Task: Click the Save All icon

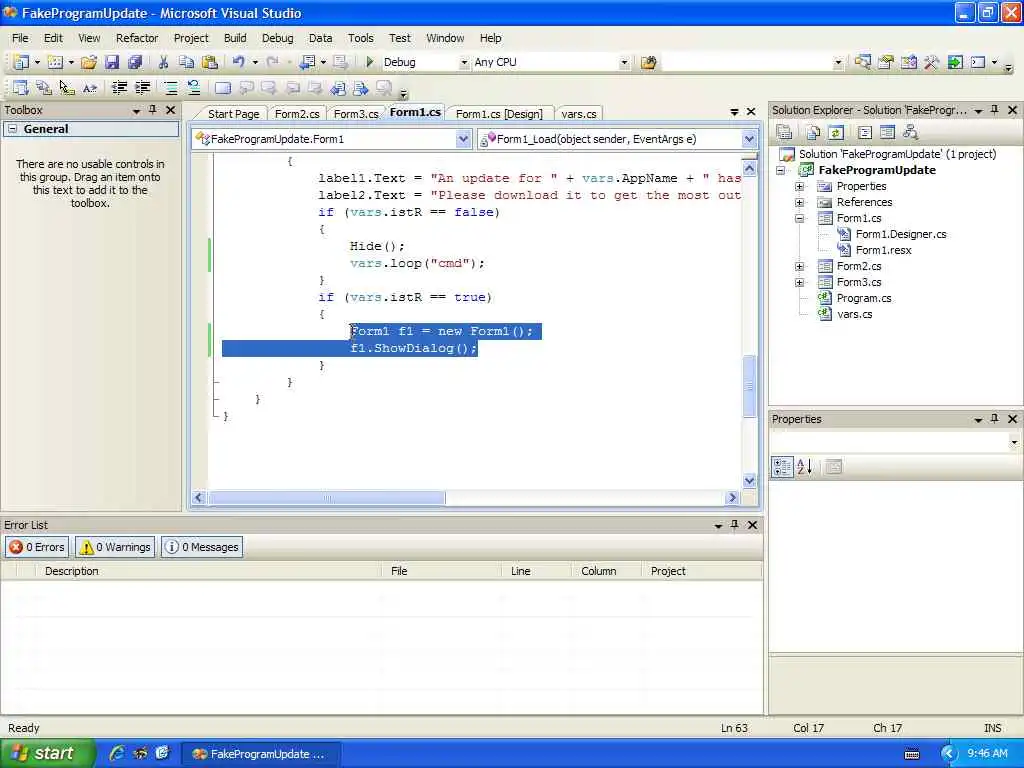Action: 135,62
